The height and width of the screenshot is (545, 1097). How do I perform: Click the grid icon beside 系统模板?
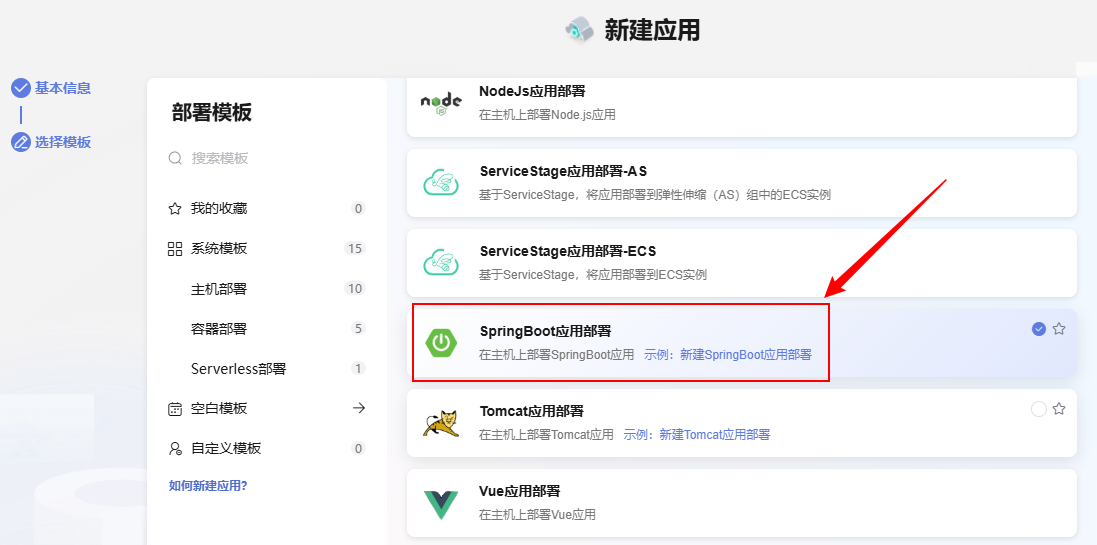175,248
